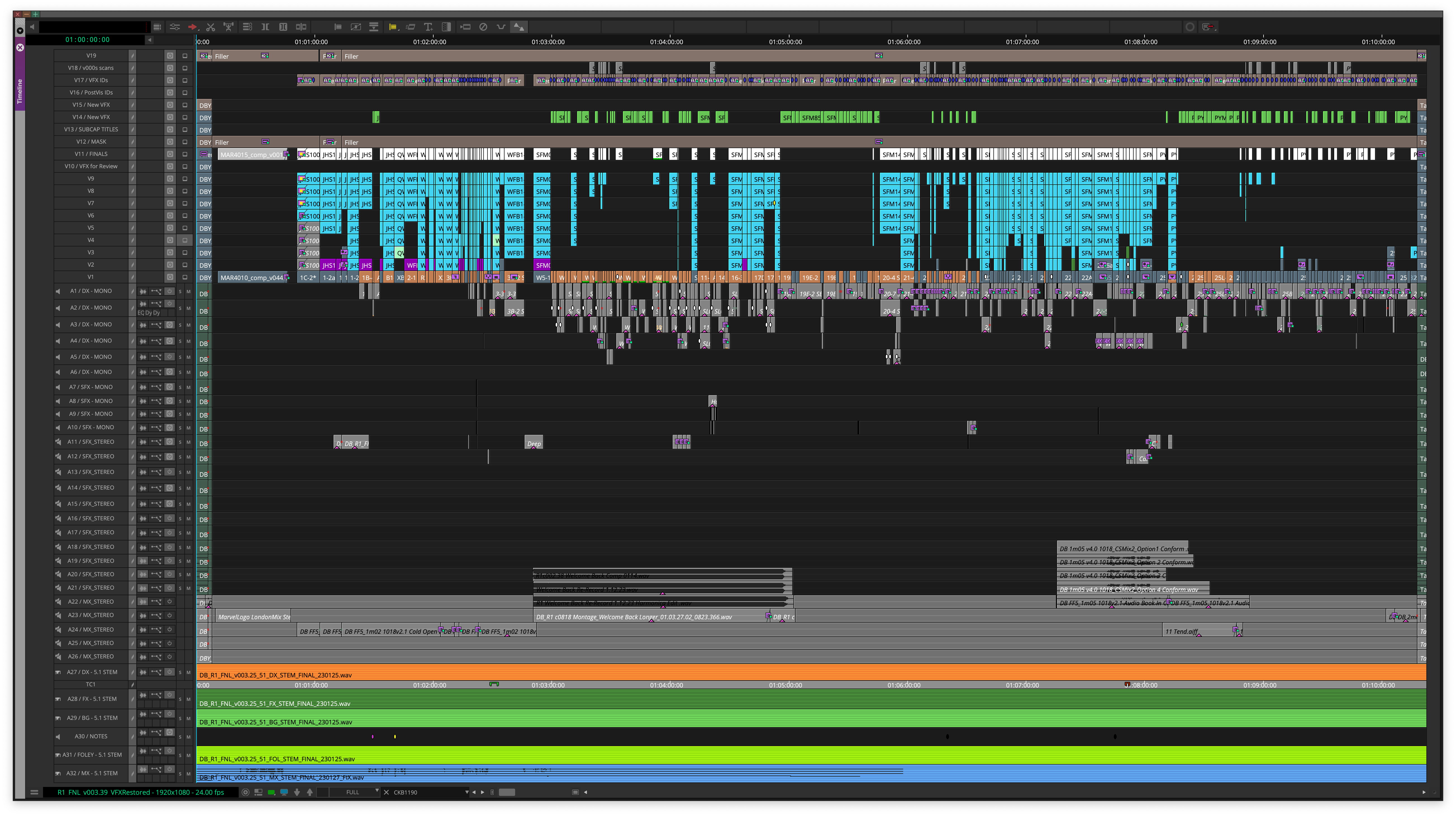Select track A30 / NOTES name button

91,736
